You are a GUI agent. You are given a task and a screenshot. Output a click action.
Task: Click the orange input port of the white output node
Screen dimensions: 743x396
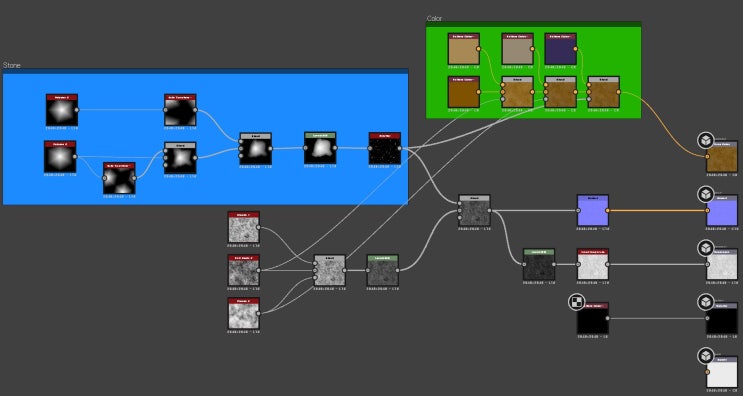(x=707, y=372)
